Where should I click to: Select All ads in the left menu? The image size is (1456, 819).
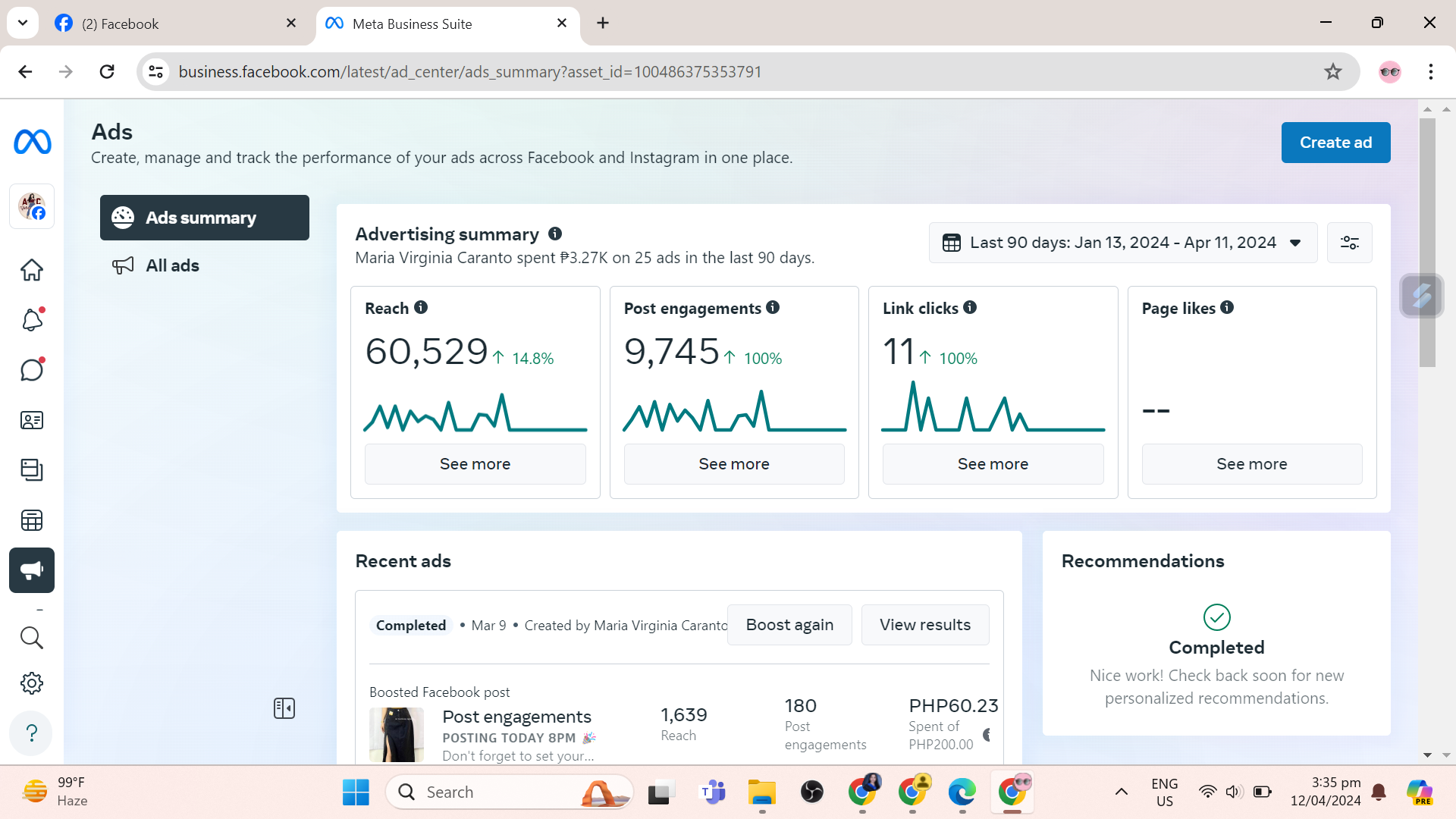(x=172, y=265)
